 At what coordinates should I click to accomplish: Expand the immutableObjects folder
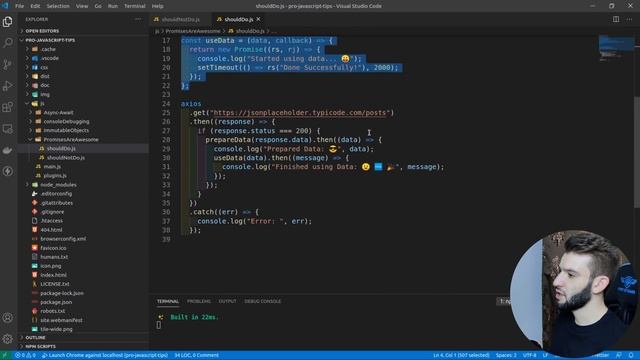[83, 130]
